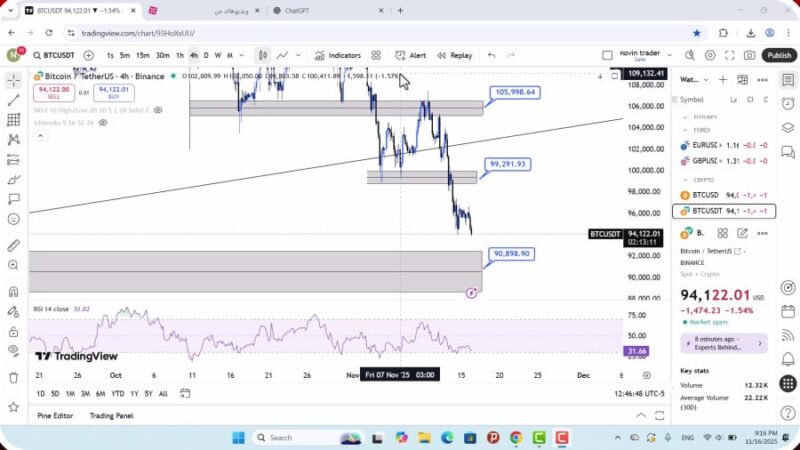The width and height of the screenshot is (800, 450).
Task: Select the brush drawing tool
Action: click(14, 180)
